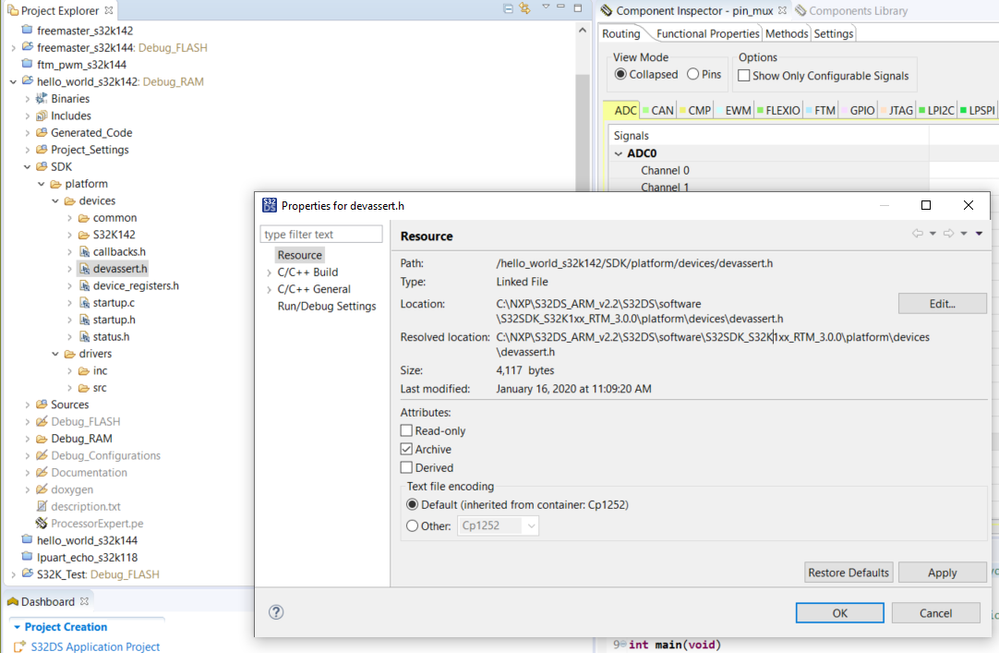Image resolution: width=999 pixels, height=653 pixels.
Task: Toggle the Derived attribute checkbox
Action: coord(406,468)
